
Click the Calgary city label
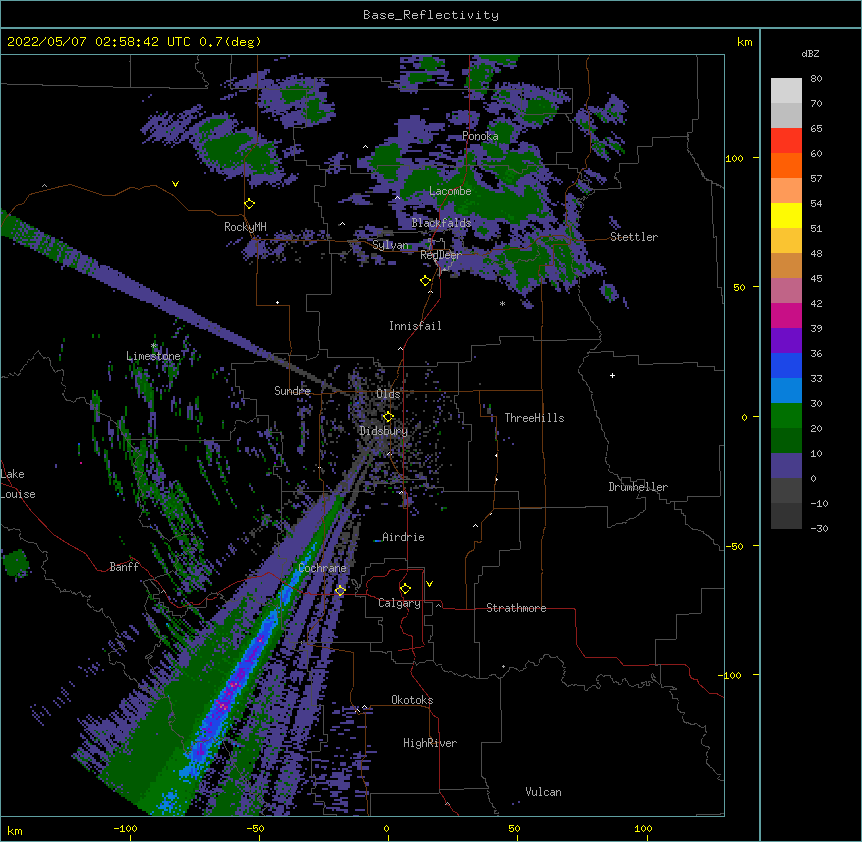(399, 603)
